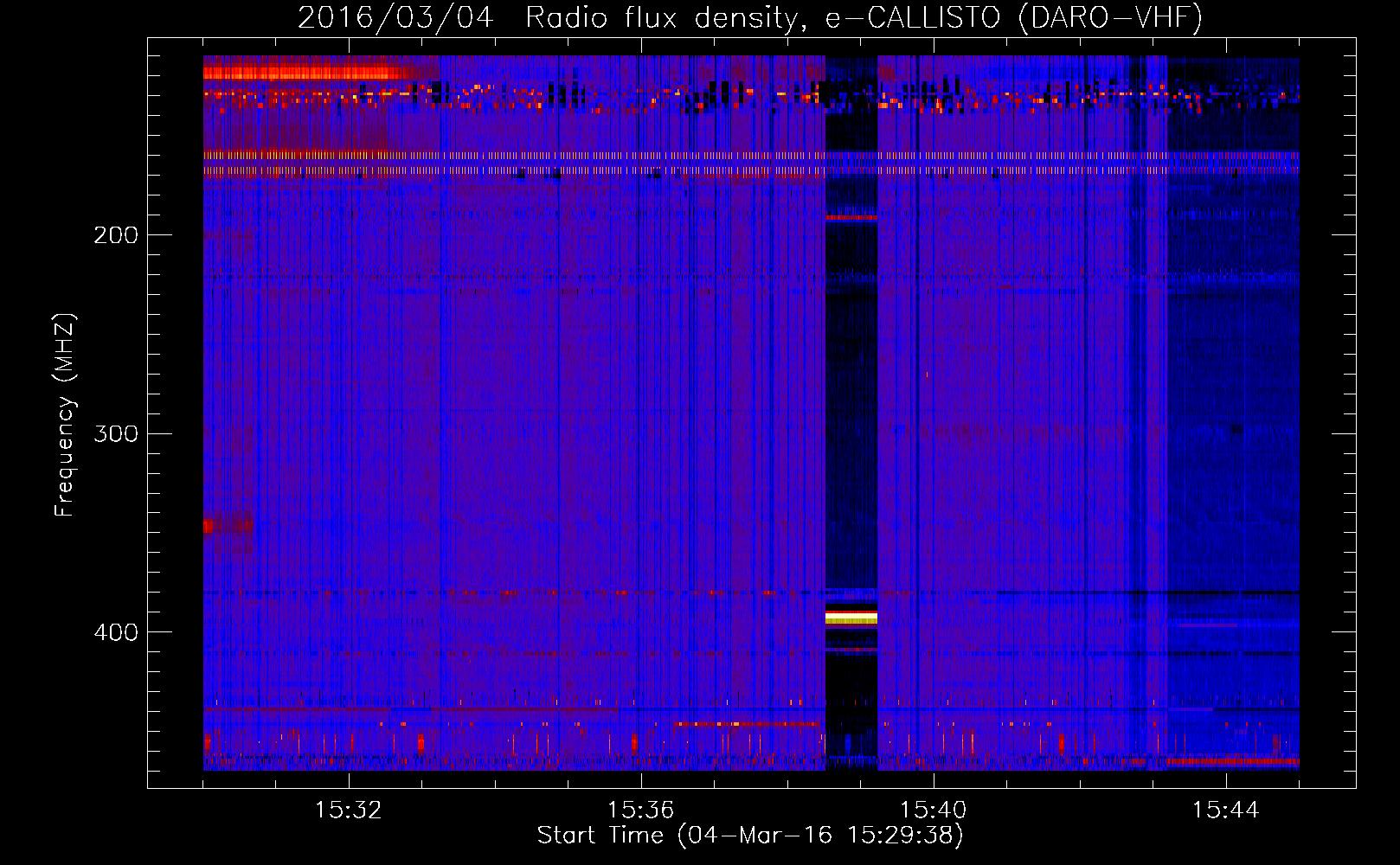The height and width of the screenshot is (865, 1400).
Task: Click the '15:40' time tick label
Action: pyautogui.click(x=933, y=811)
